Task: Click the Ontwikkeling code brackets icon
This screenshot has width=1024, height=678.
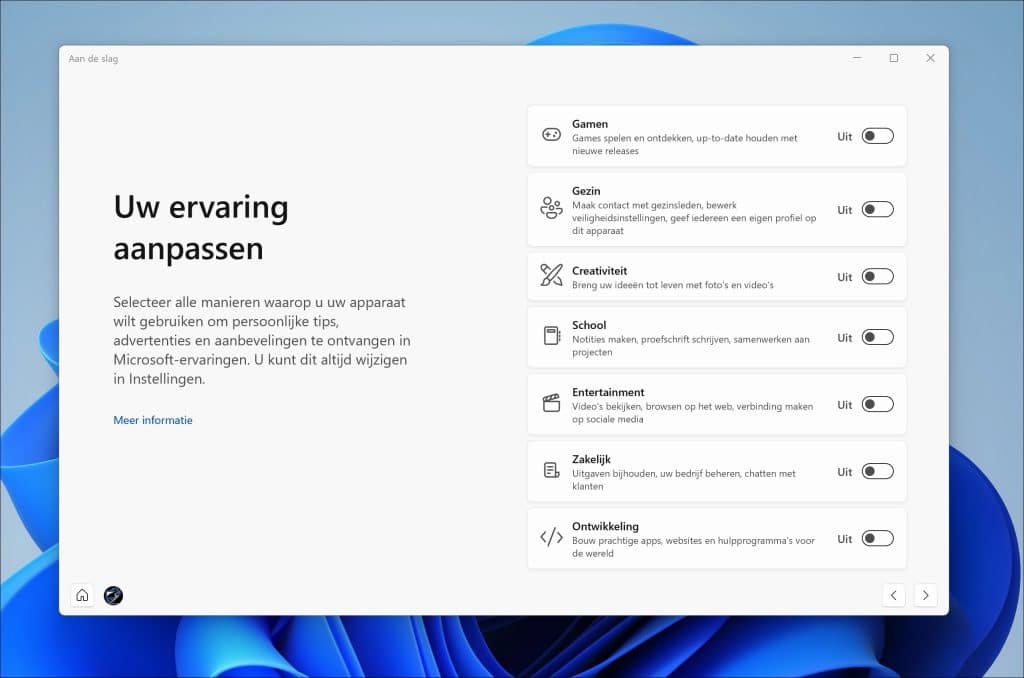Action: pyautogui.click(x=551, y=538)
